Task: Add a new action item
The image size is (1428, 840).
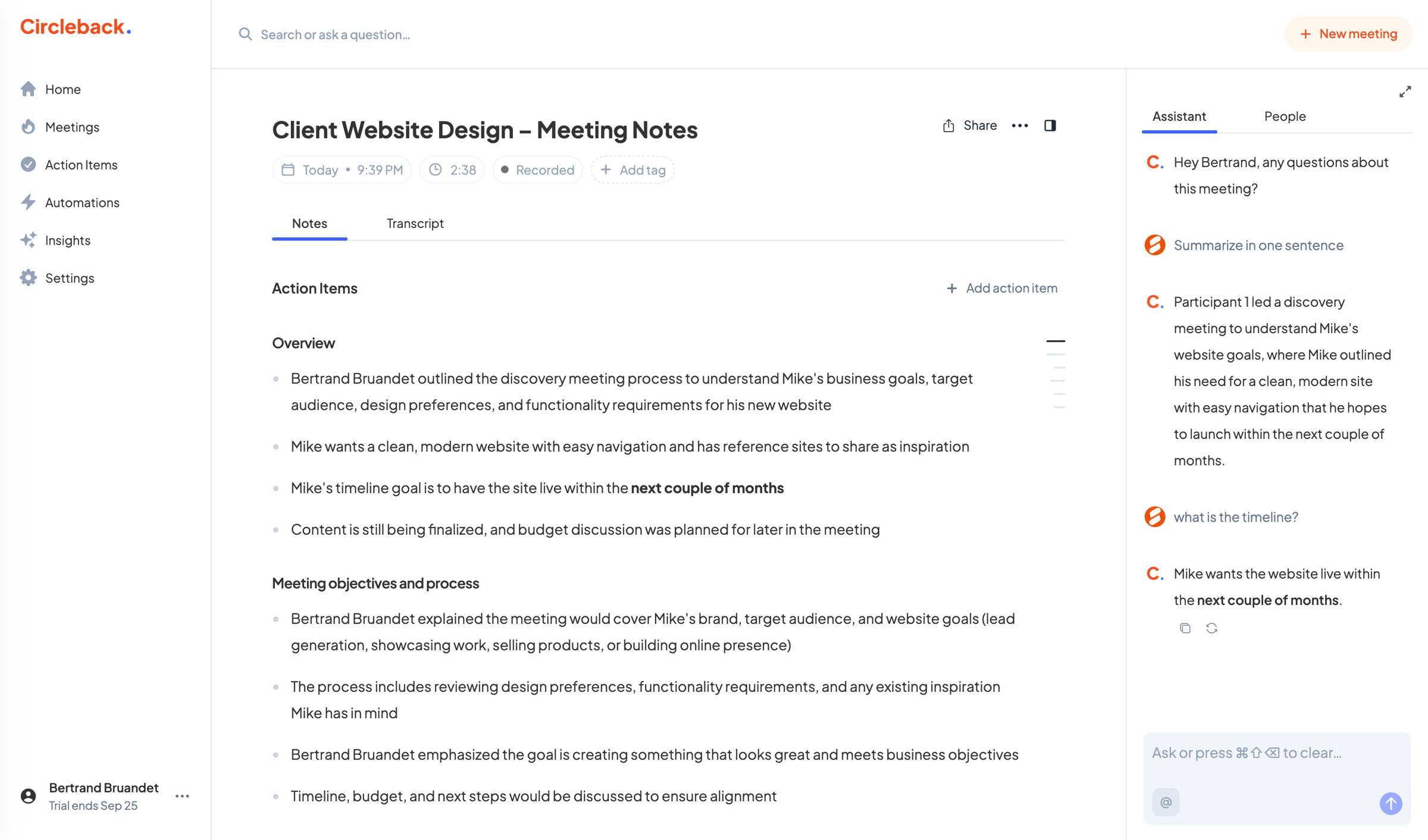Action: click(x=1001, y=288)
